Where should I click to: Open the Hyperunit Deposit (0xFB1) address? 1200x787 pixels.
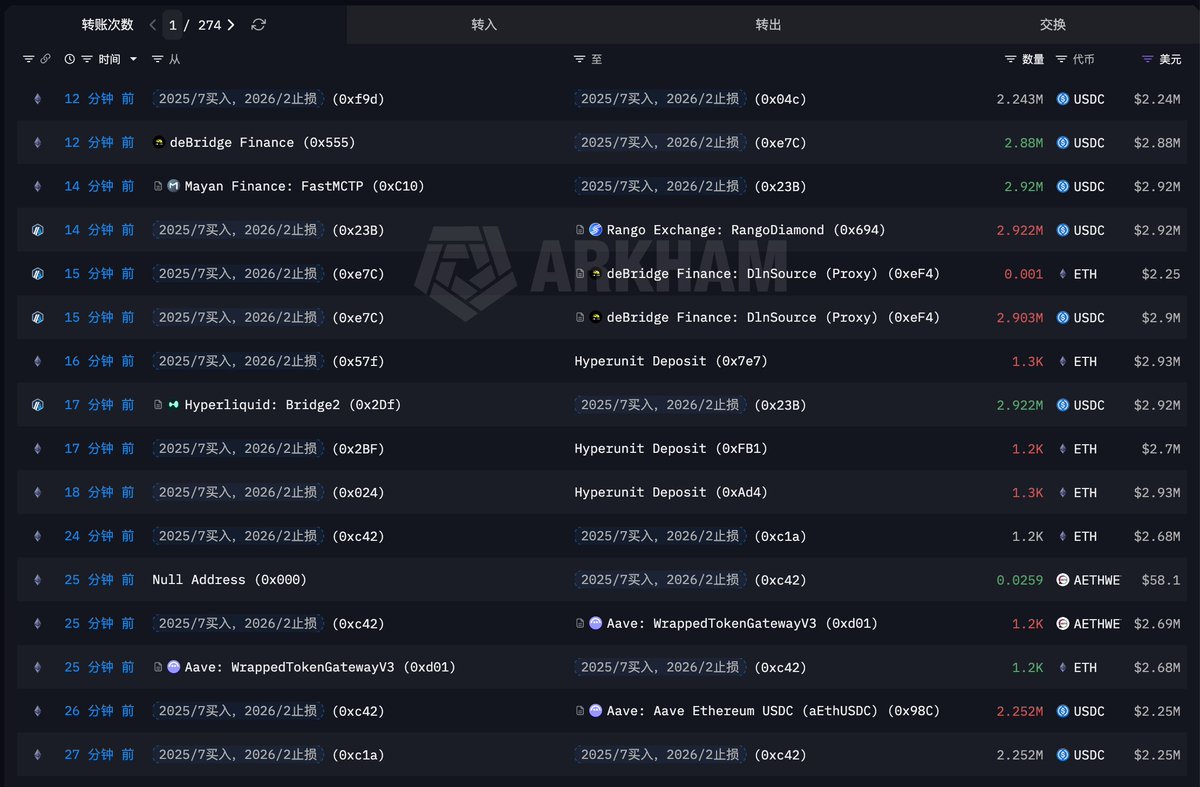tap(671, 449)
